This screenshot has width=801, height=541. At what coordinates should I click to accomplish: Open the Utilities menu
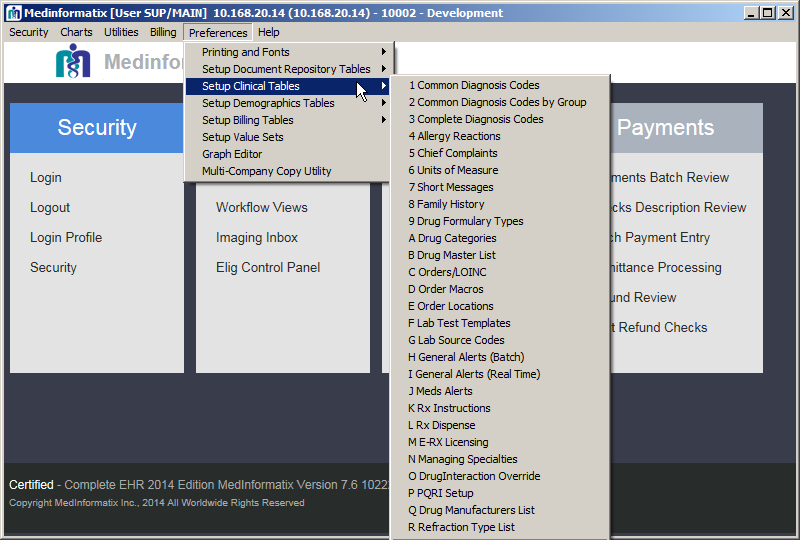tap(121, 32)
